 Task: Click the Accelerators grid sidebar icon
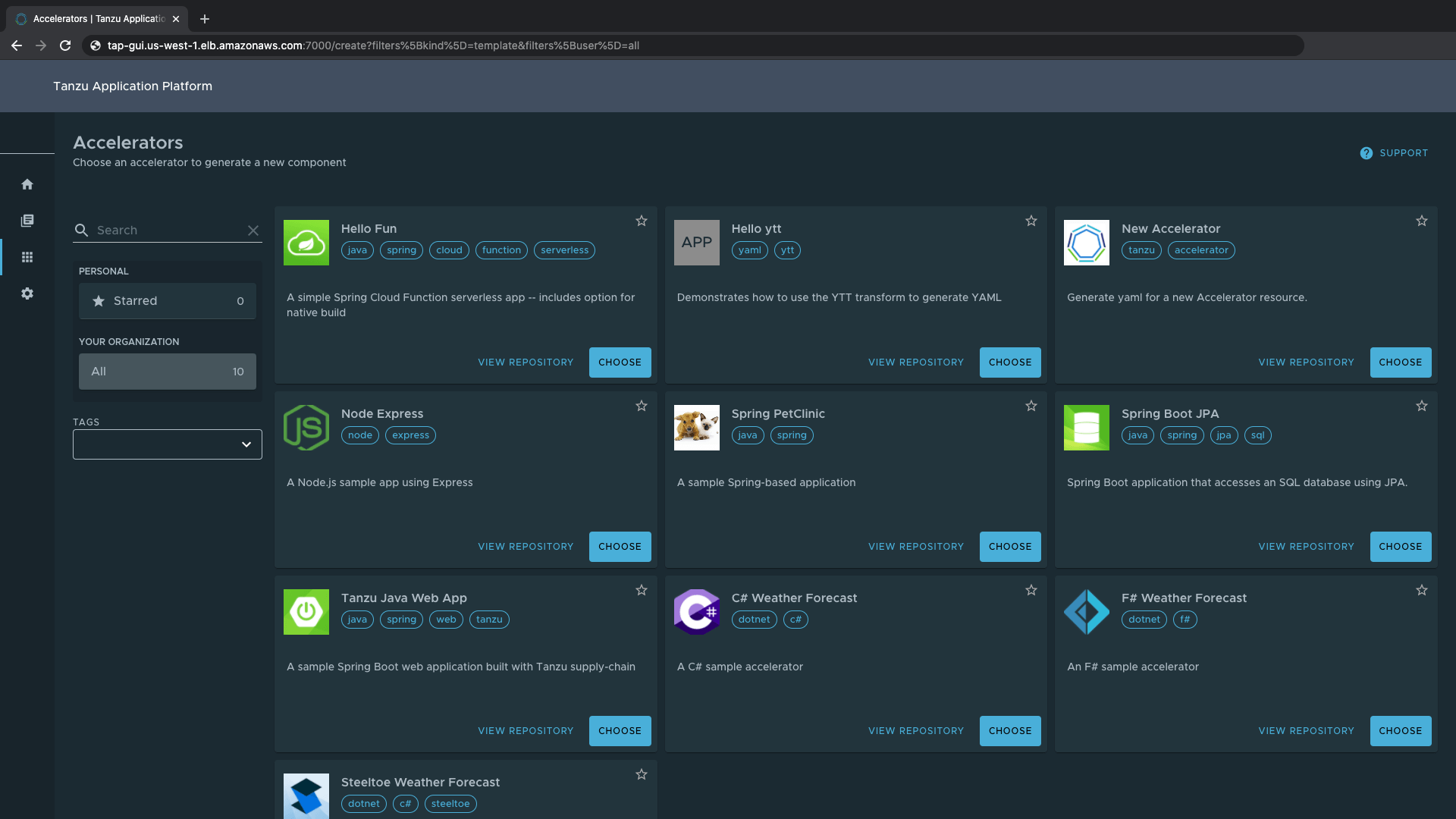click(27, 257)
